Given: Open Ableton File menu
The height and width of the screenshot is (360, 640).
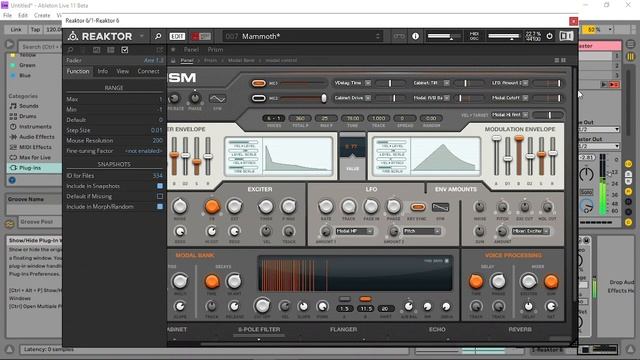Looking at the screenshot, I should coord(7,15).
